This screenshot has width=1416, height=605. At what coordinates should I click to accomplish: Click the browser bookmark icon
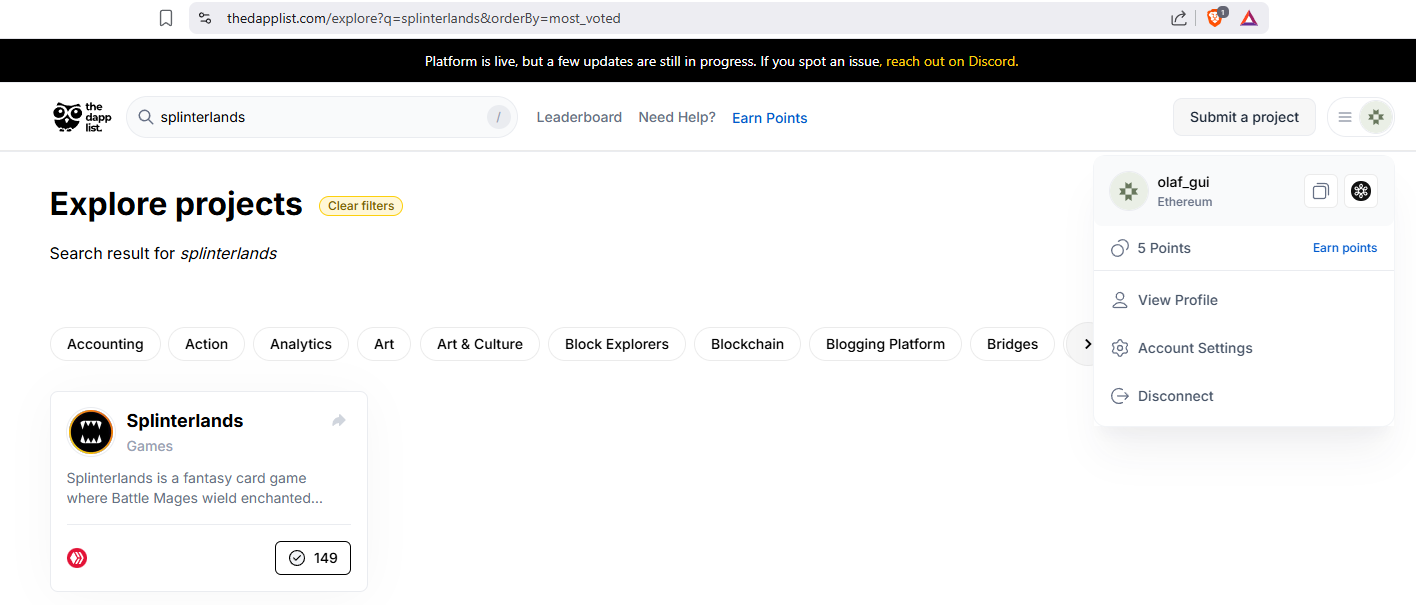[x=166, y=18]
